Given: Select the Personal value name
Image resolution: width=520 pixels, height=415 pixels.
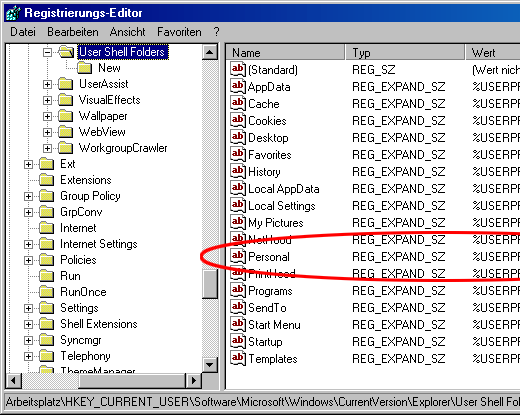Looking at the screenshot, I should pos(269,257).
